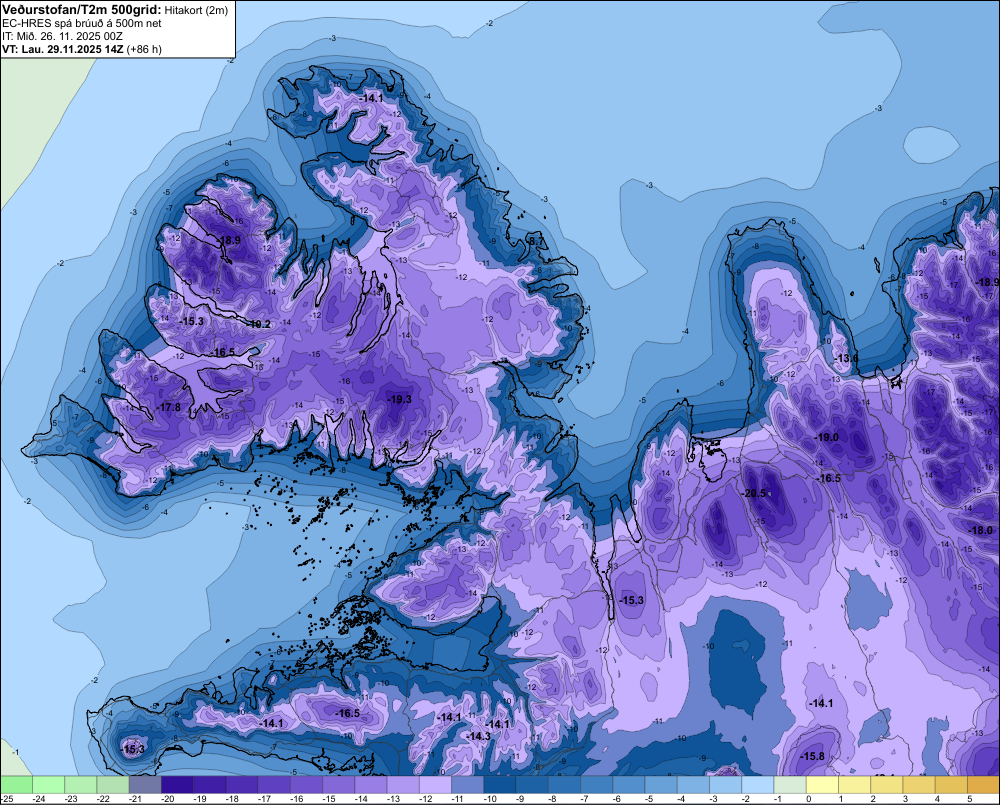Select the green -25 legend swatch
Image resolution: width=1000 pixels, height=805 pixels.
[17, 785]
